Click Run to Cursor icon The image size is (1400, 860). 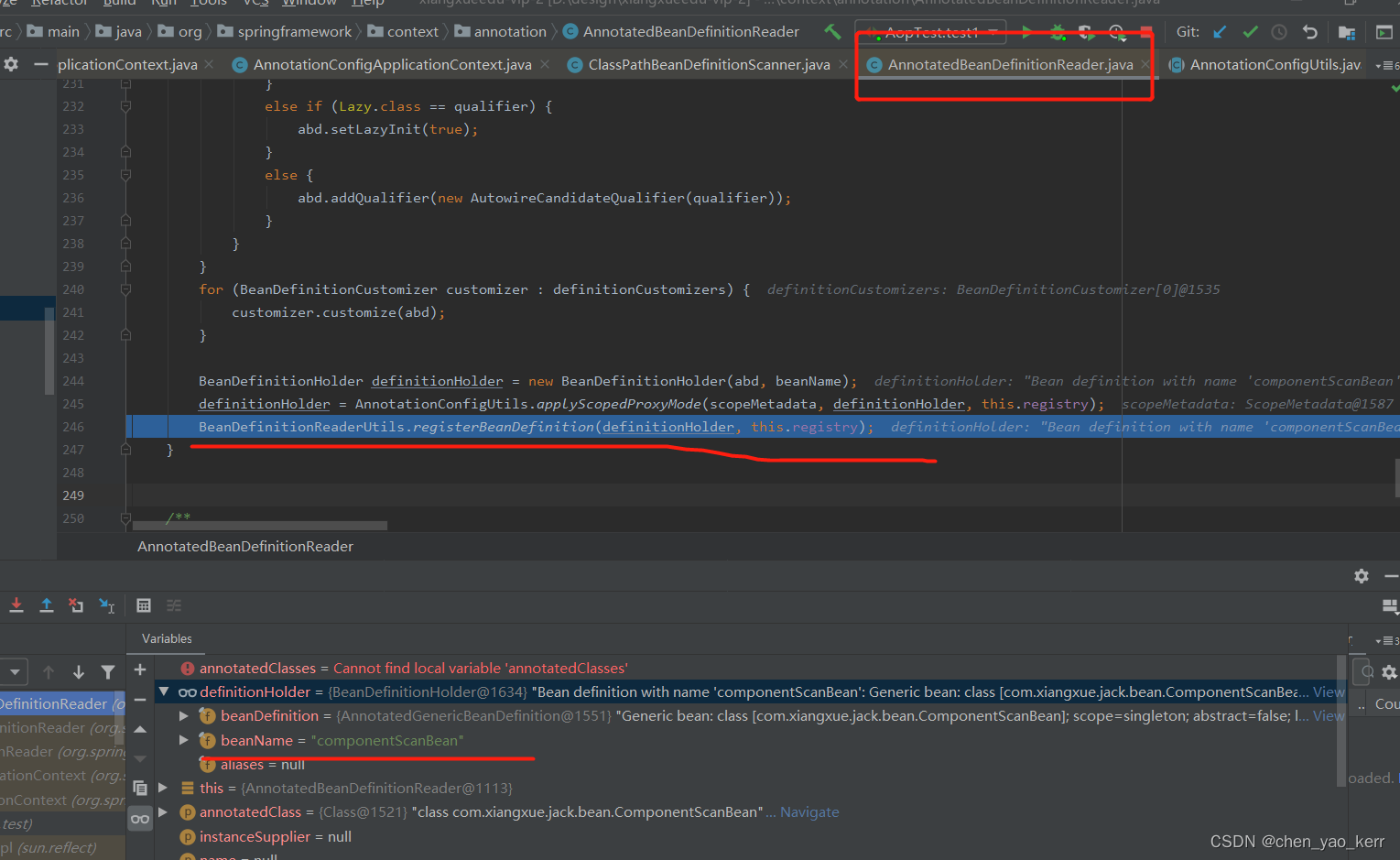click(107, 605)
